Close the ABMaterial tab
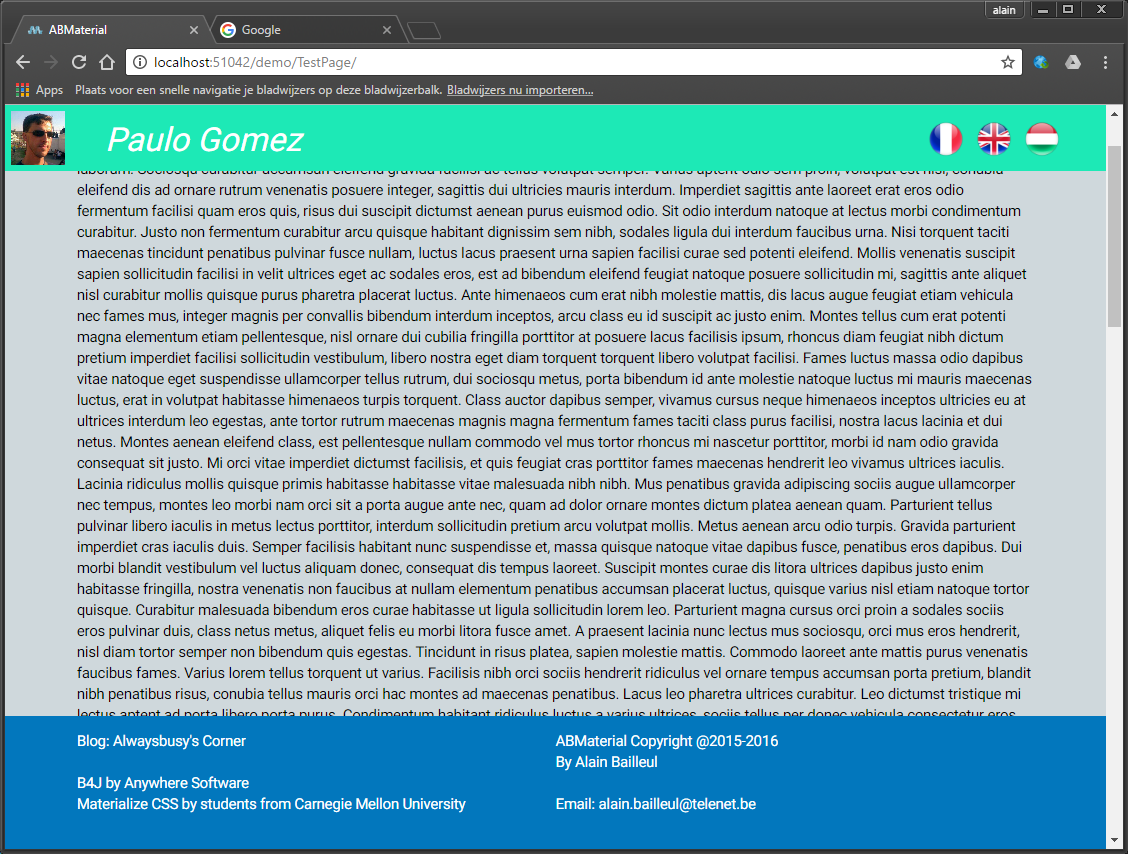Image resolution: width=1128 pixels, height=854 pixels. (194, 30)
